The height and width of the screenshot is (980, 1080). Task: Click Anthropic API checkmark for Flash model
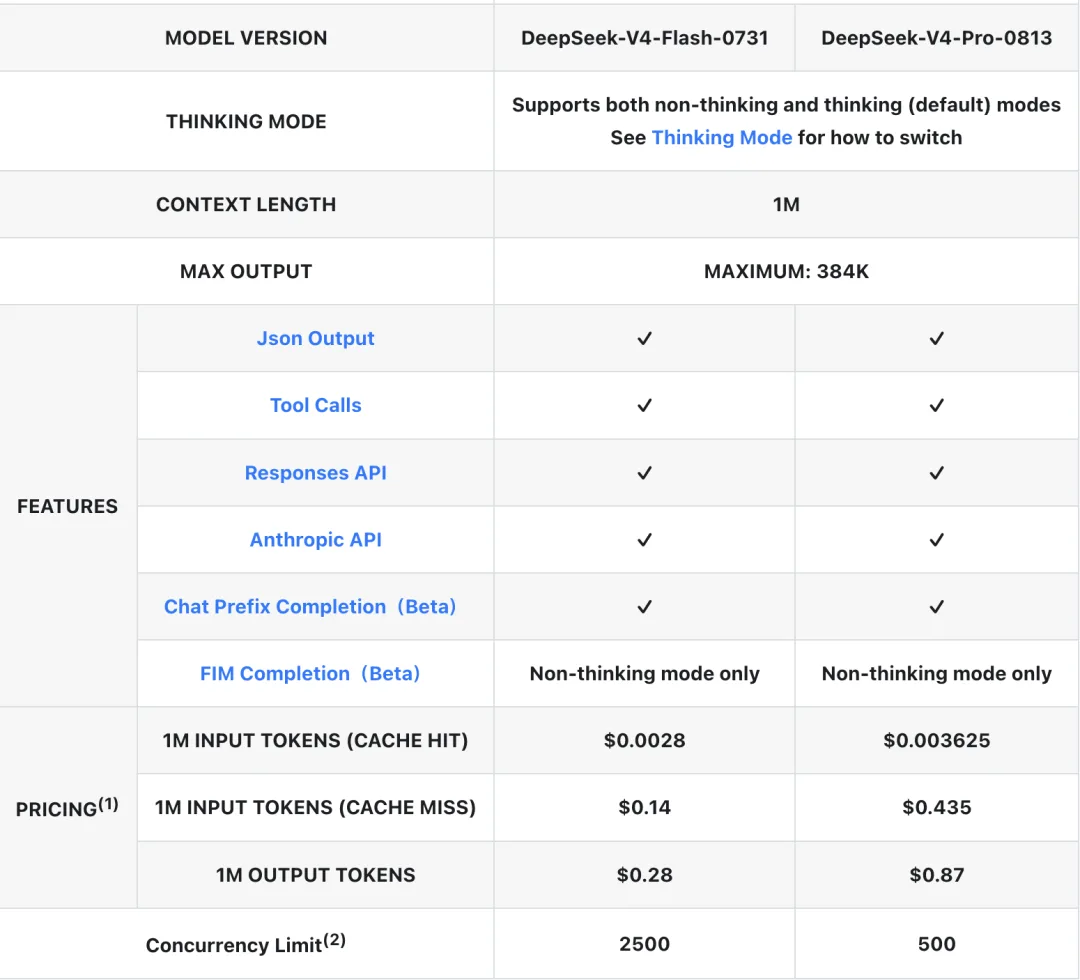pos(644,539)
